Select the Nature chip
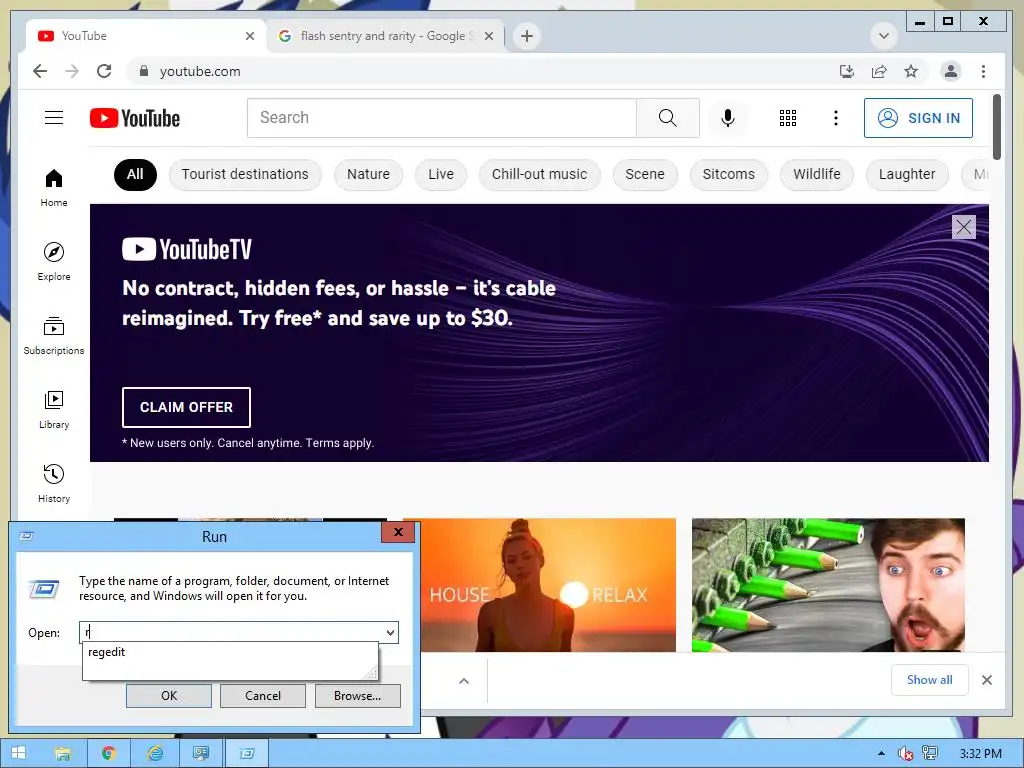This screenshot has width=1024, height=768. tap(368, 174)
